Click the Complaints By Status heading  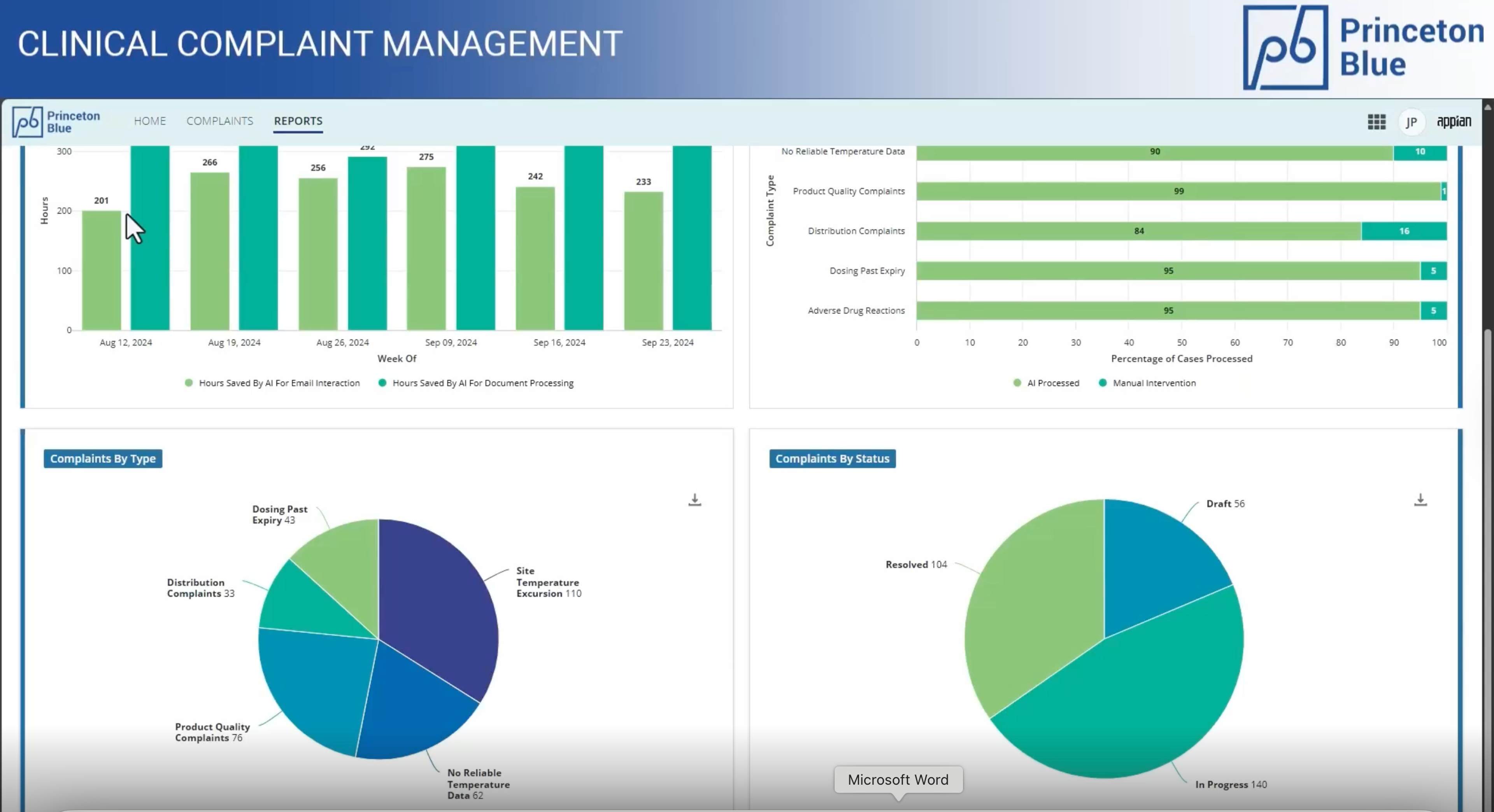pyautogui.click(x=832, y=458)
